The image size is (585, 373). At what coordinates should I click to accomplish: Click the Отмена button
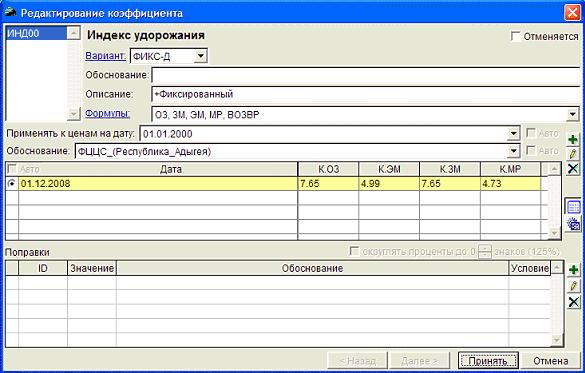pyautogui.click(x=551, y=361)
